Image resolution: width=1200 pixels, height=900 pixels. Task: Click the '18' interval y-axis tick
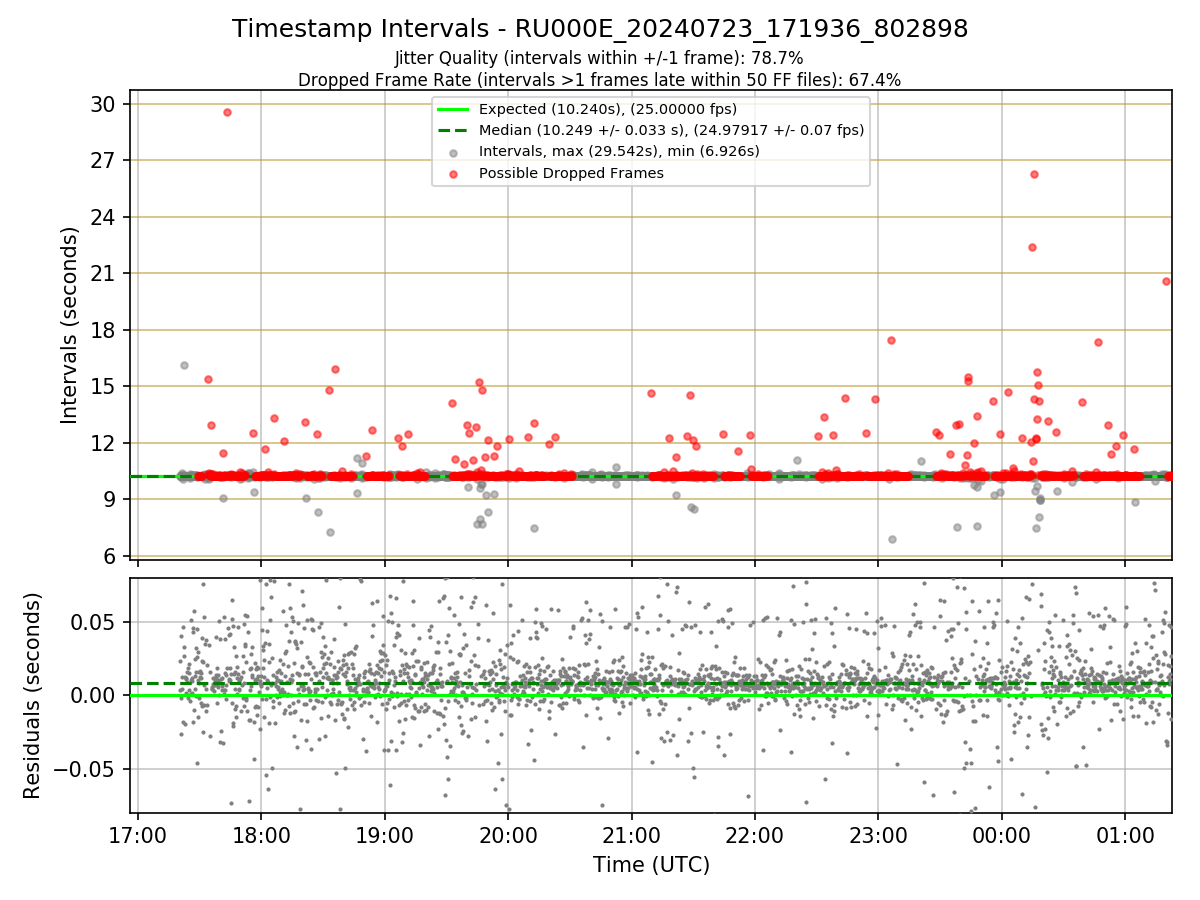[x=106, y=330]
